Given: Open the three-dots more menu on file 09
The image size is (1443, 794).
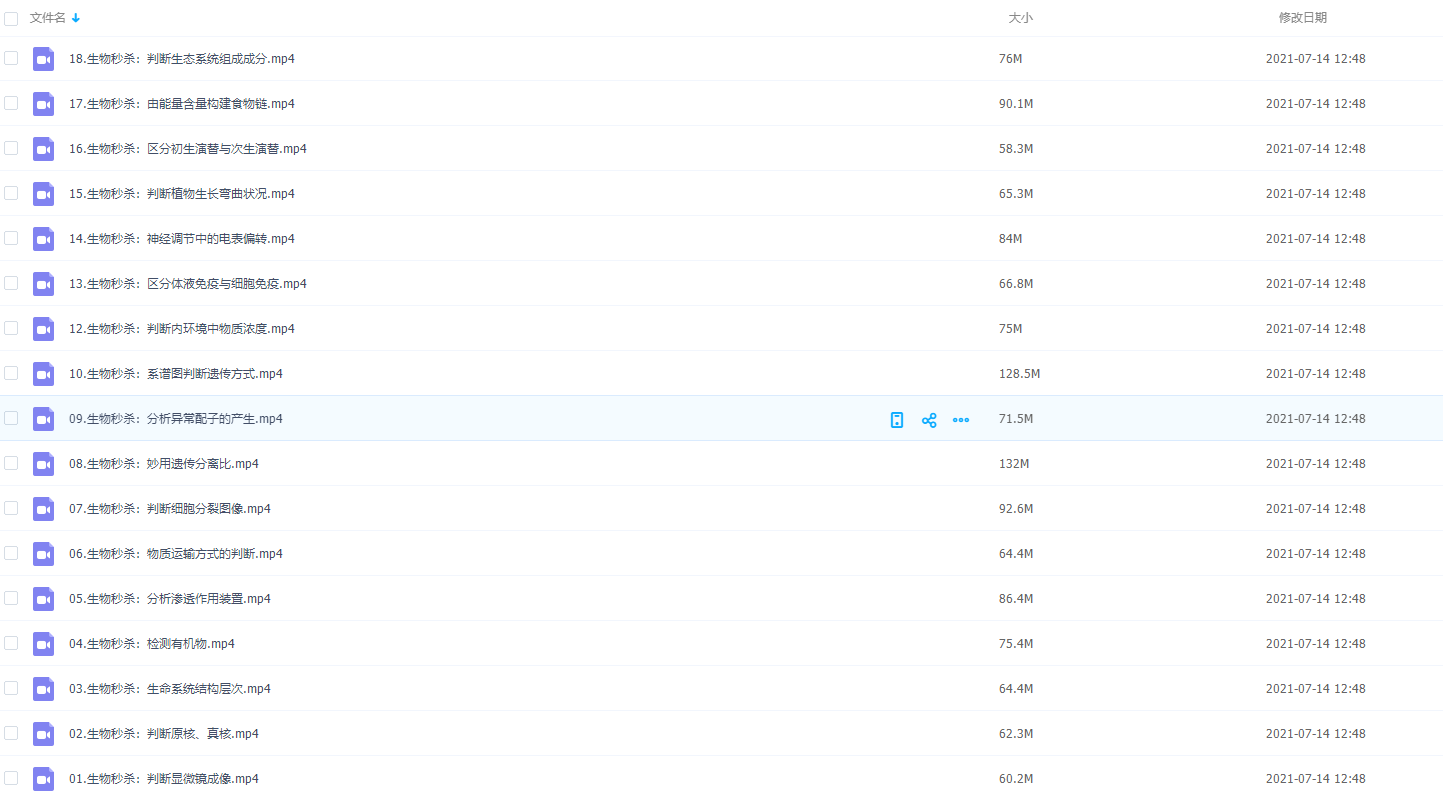Looking at the screenshot, I should 961,420.
